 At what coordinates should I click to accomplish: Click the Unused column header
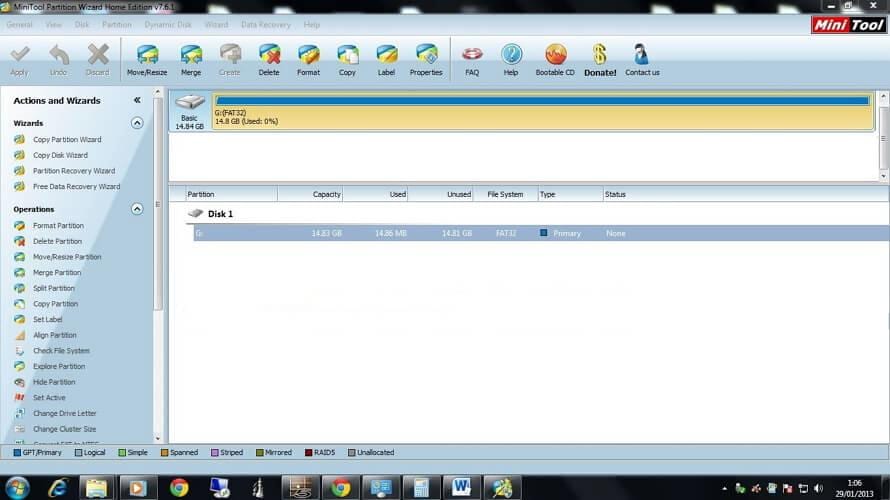pos(440,194)
